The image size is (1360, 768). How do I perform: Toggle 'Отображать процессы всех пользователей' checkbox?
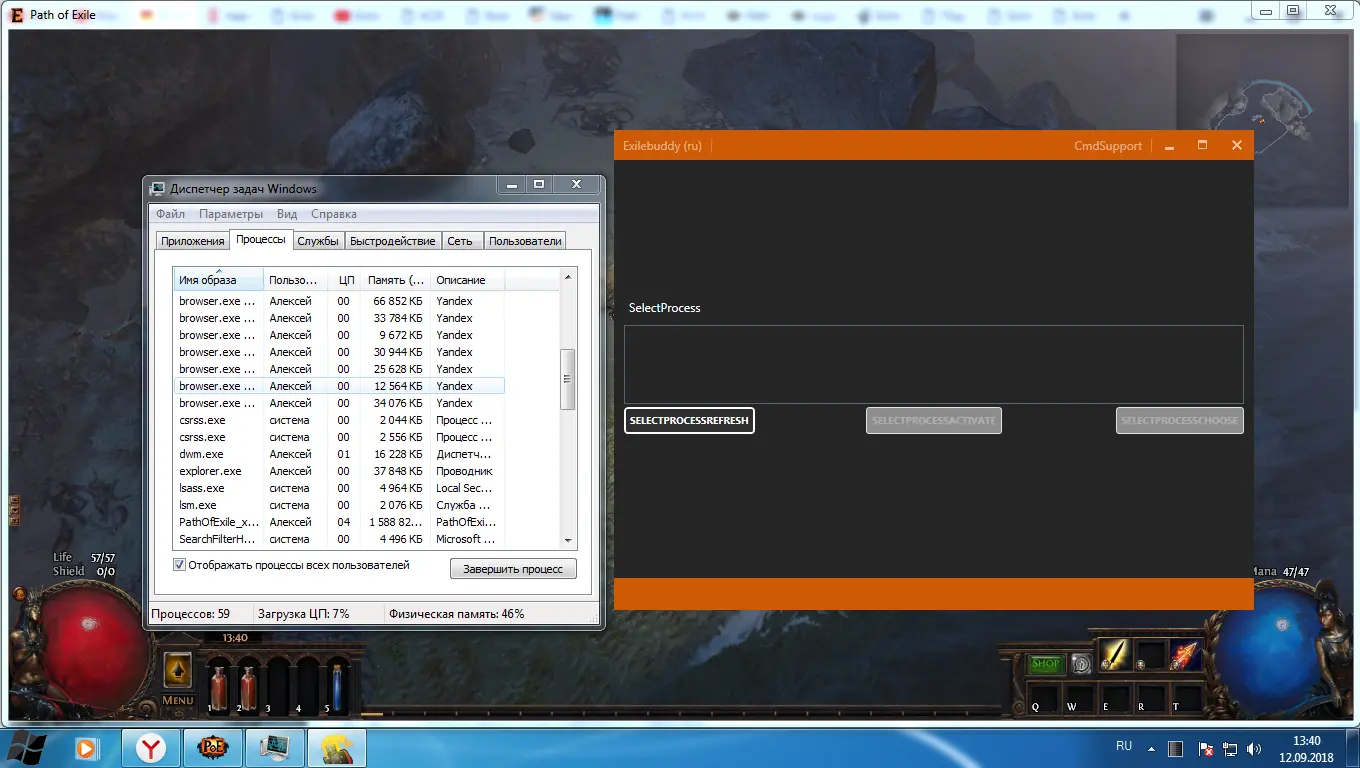pyautogui.click(x=180, y=565)
